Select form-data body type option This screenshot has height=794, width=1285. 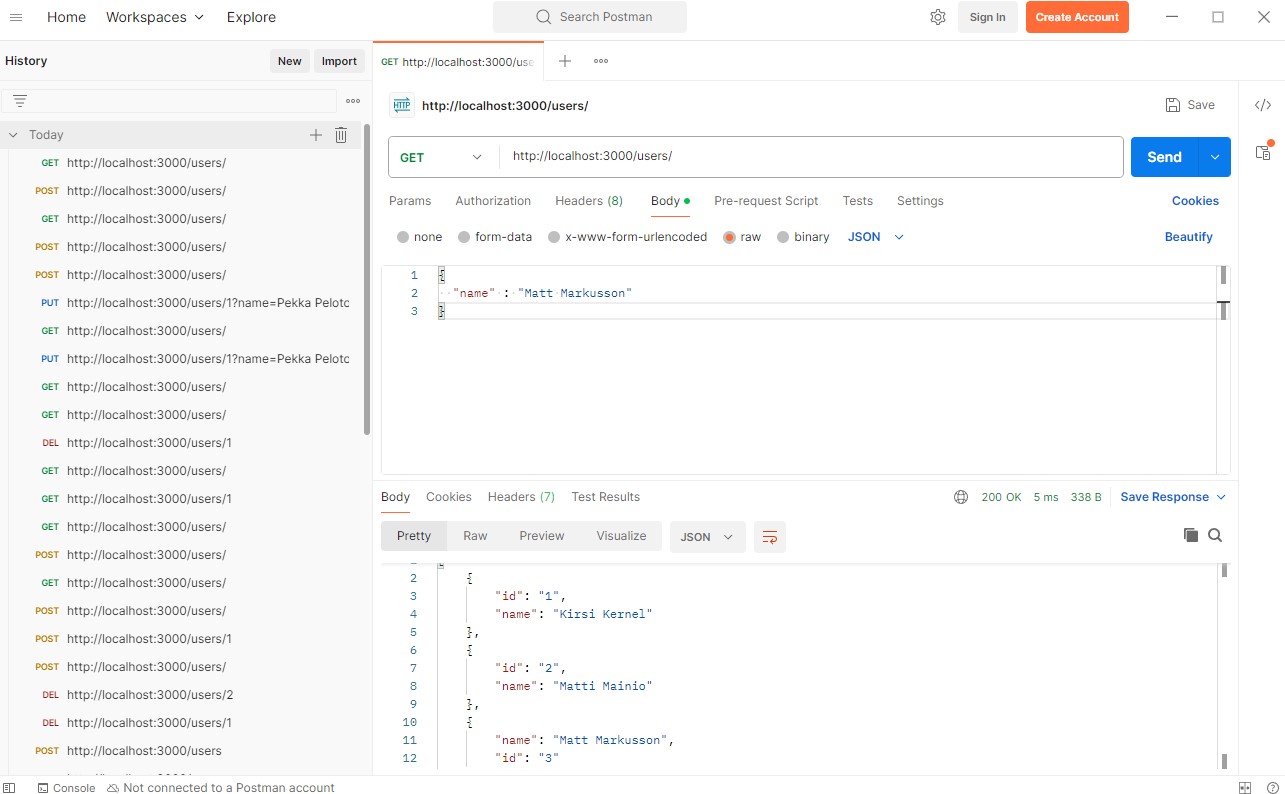point(464,237)
